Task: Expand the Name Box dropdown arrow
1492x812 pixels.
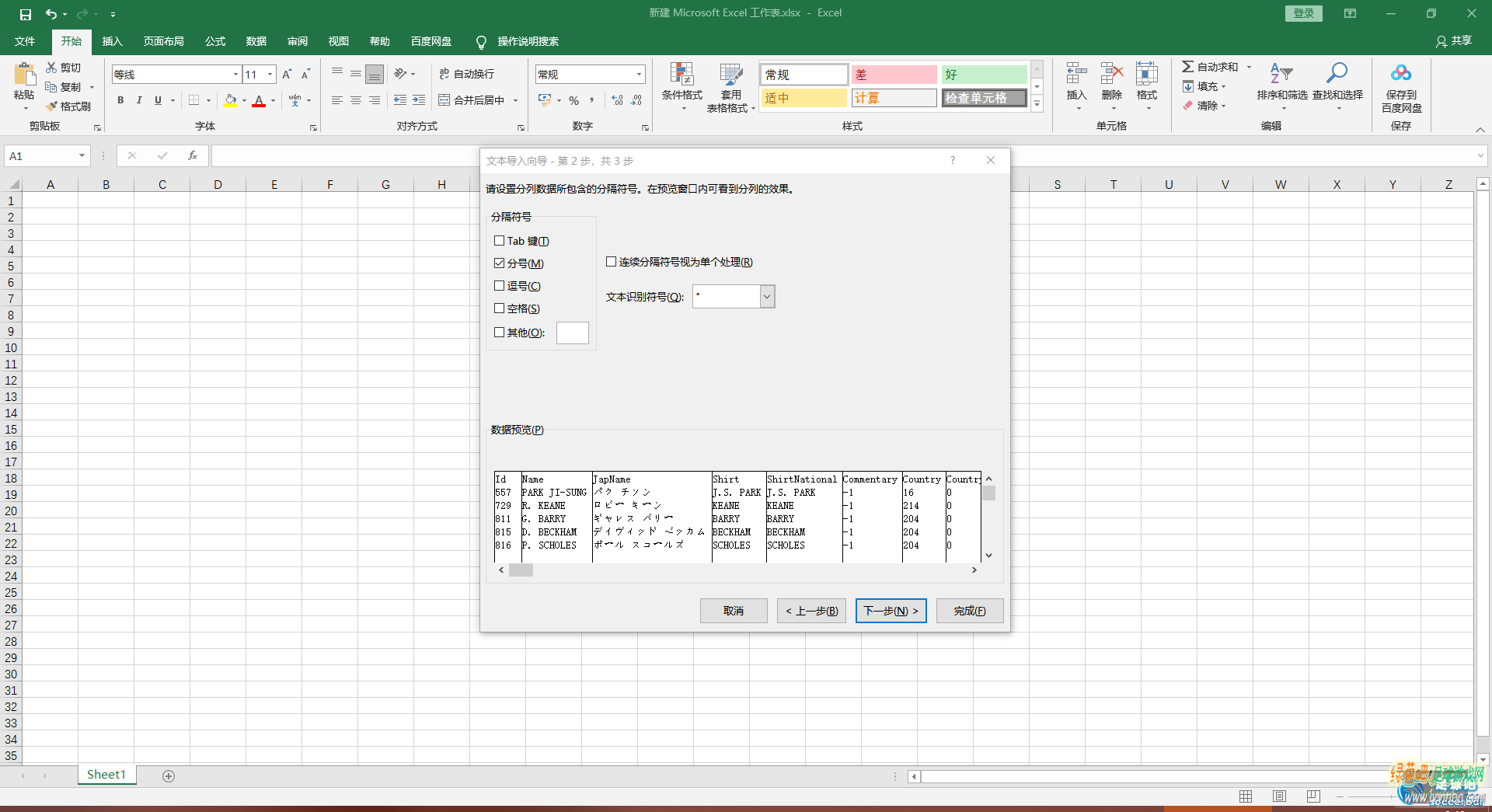Action: tap(82, 155)
